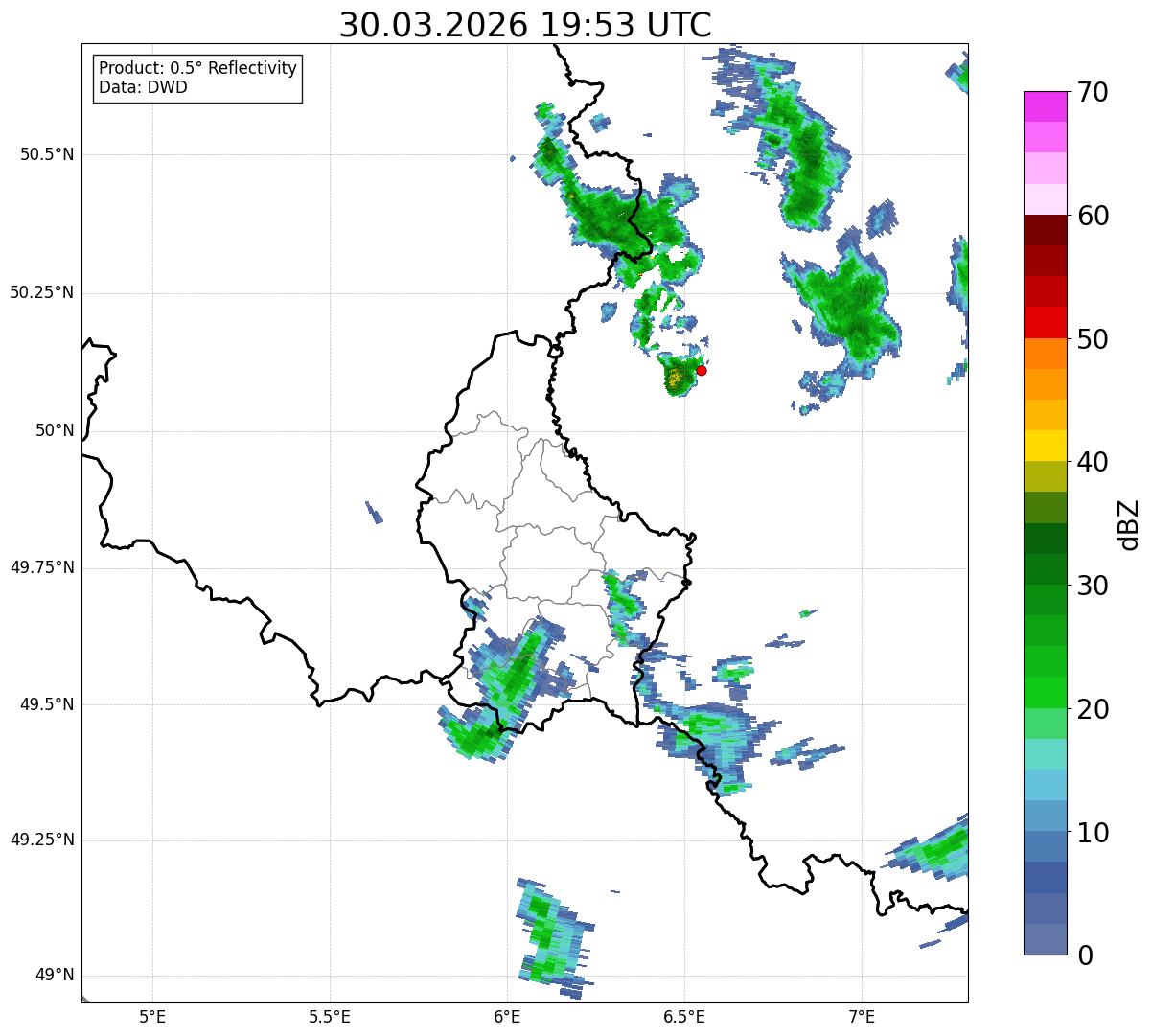Click the 5°E longitude label
The image size is (1152, 1036).
pos(152,1016)
